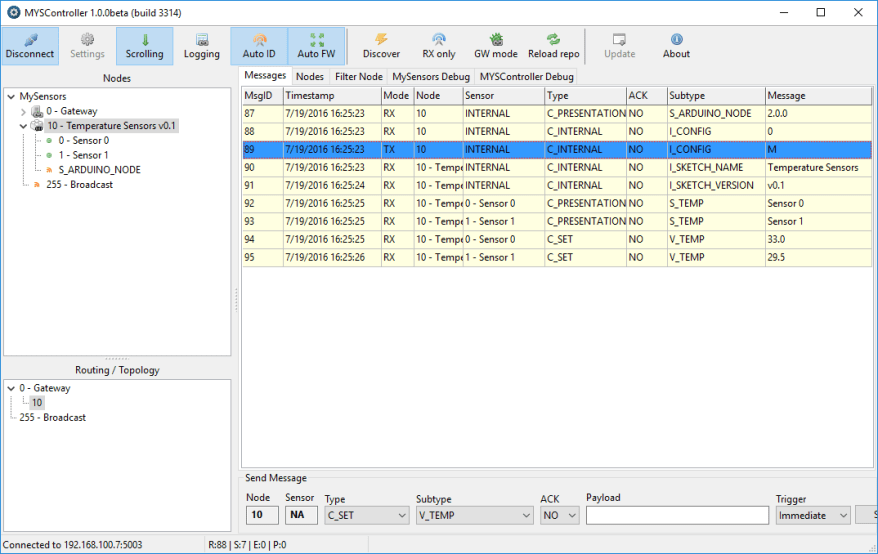Switch to the Filter Node tab
The width and height of the screenshot is (878, 554).
359,76
